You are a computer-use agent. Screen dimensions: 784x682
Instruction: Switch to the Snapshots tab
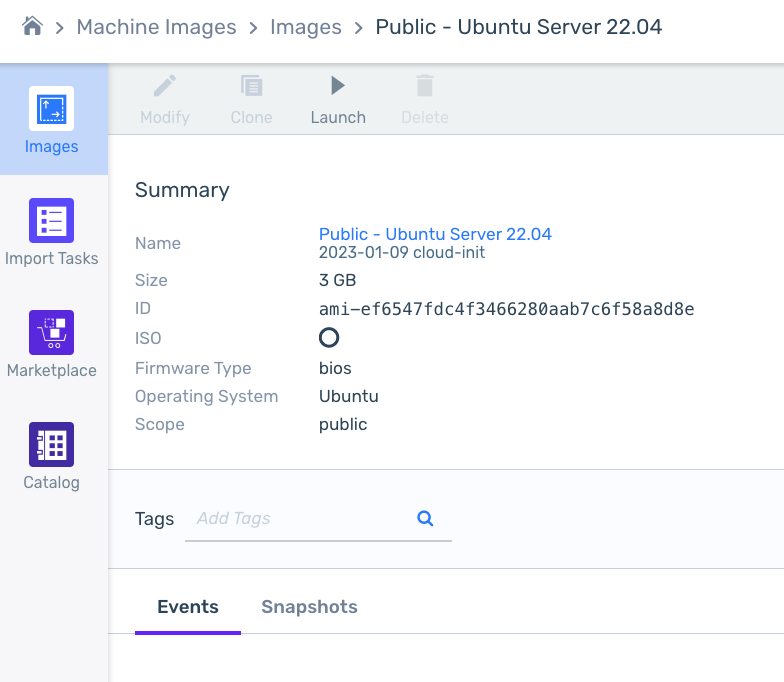click(x=310, y=606)
